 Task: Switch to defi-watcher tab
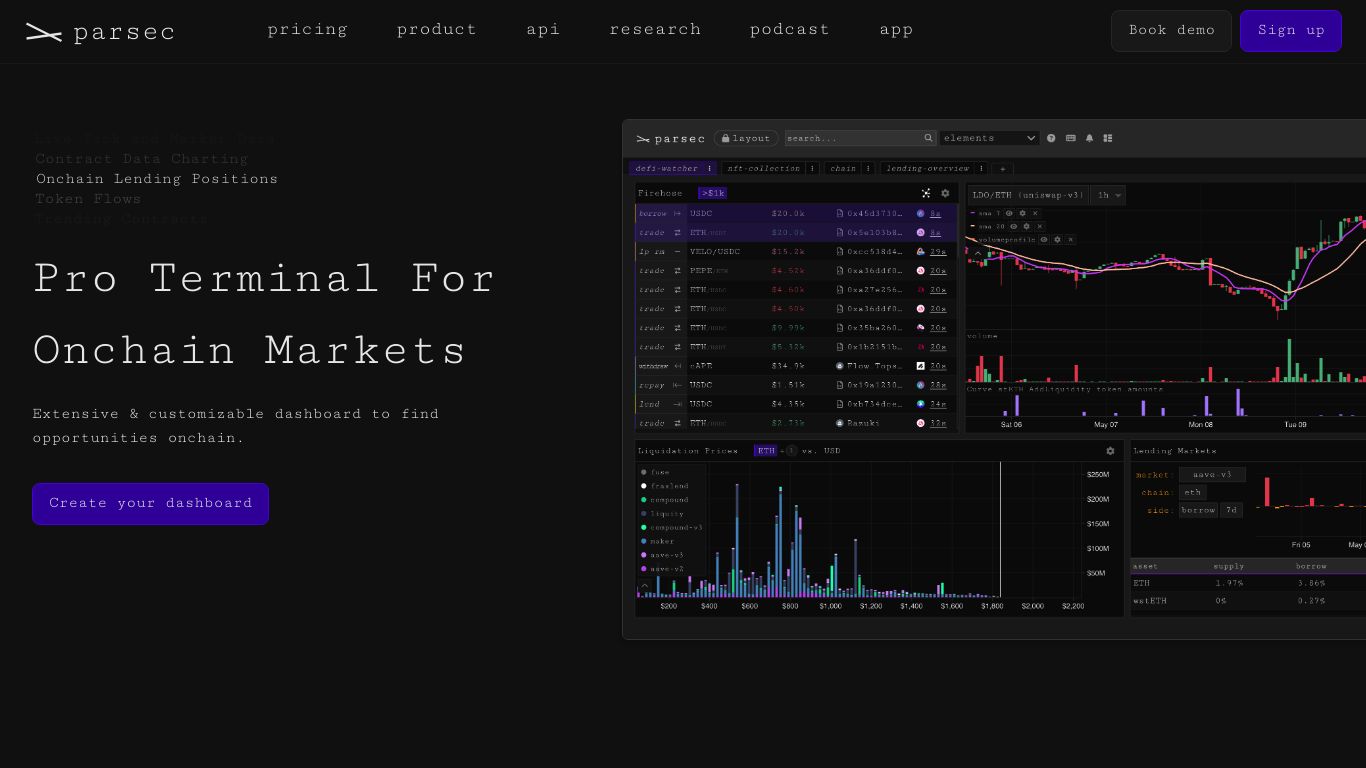coord(667,168)
